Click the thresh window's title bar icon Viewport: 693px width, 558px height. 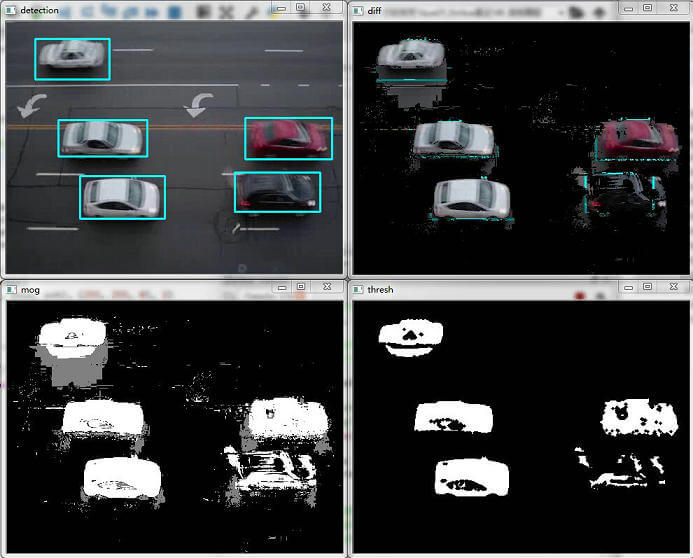click(x=357, y=289)
